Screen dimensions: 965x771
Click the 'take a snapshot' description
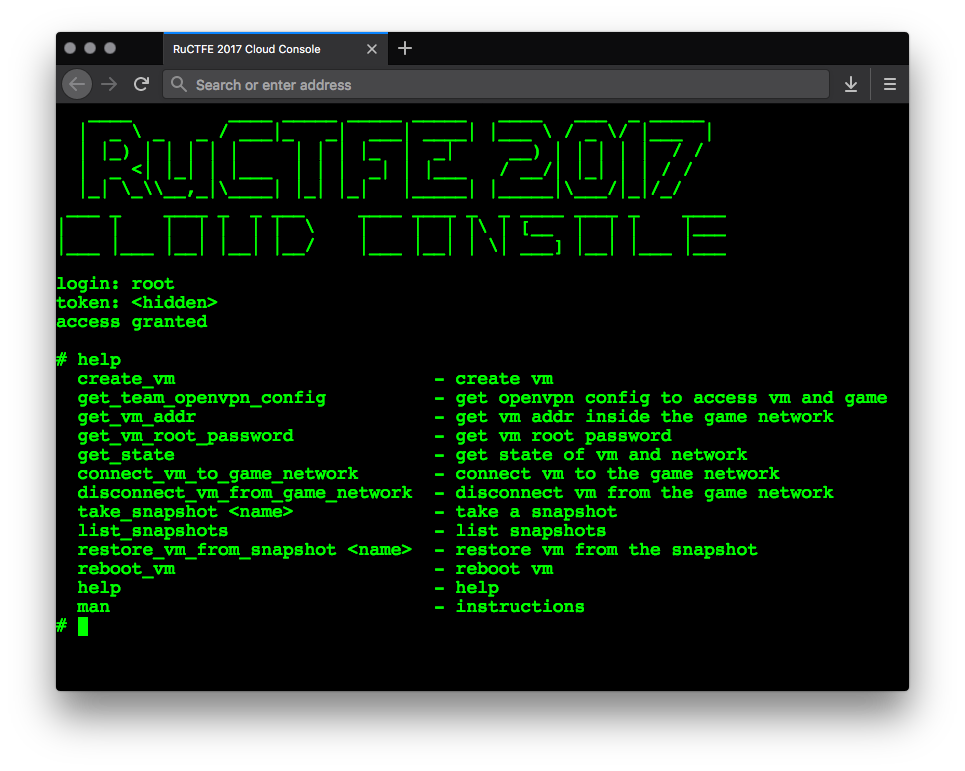point(536,512)
